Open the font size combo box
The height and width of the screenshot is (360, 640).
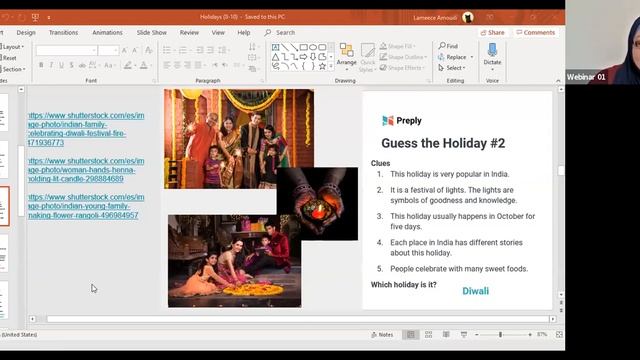point(109,50)
